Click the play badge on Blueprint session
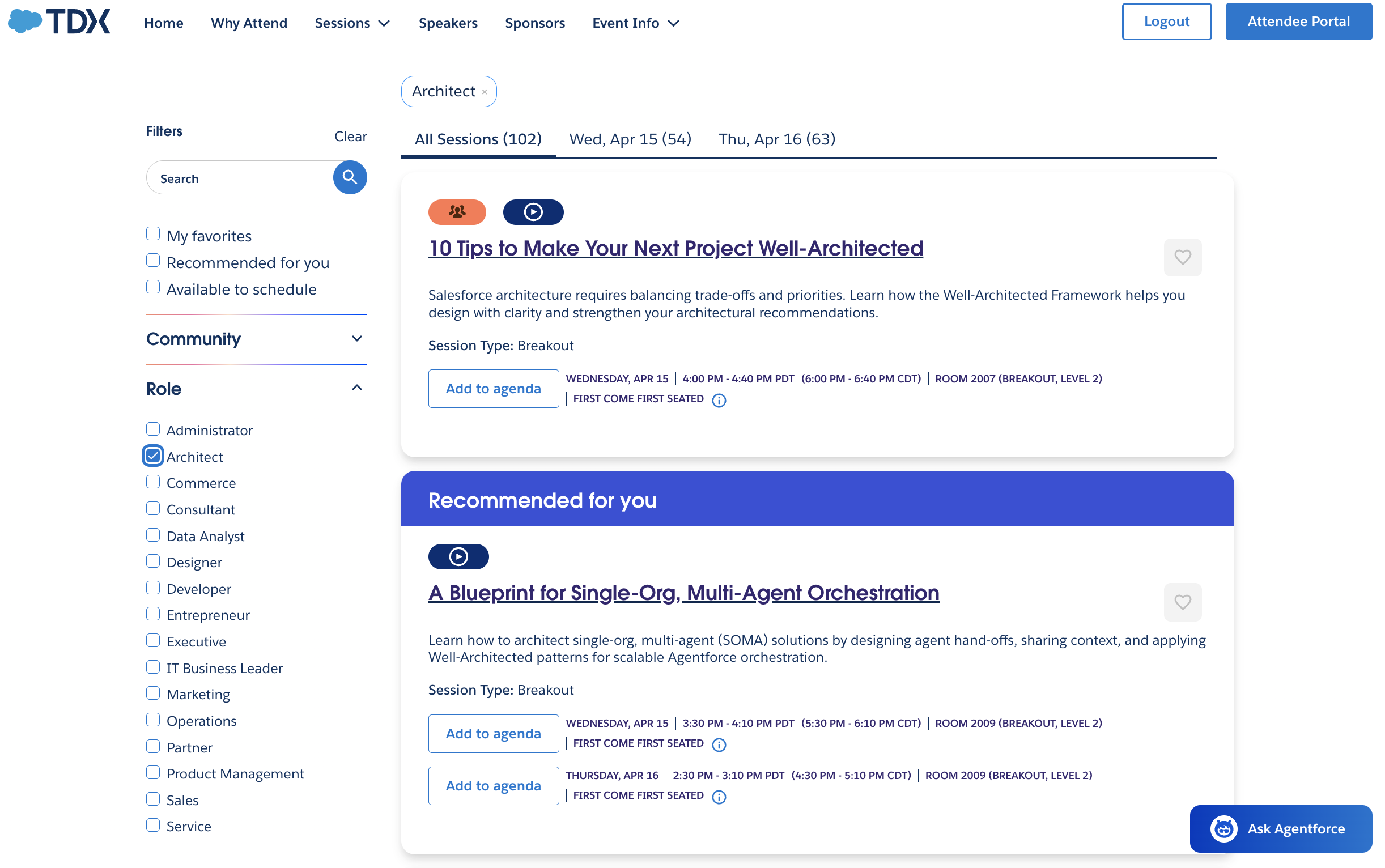 tap(458, 556)
